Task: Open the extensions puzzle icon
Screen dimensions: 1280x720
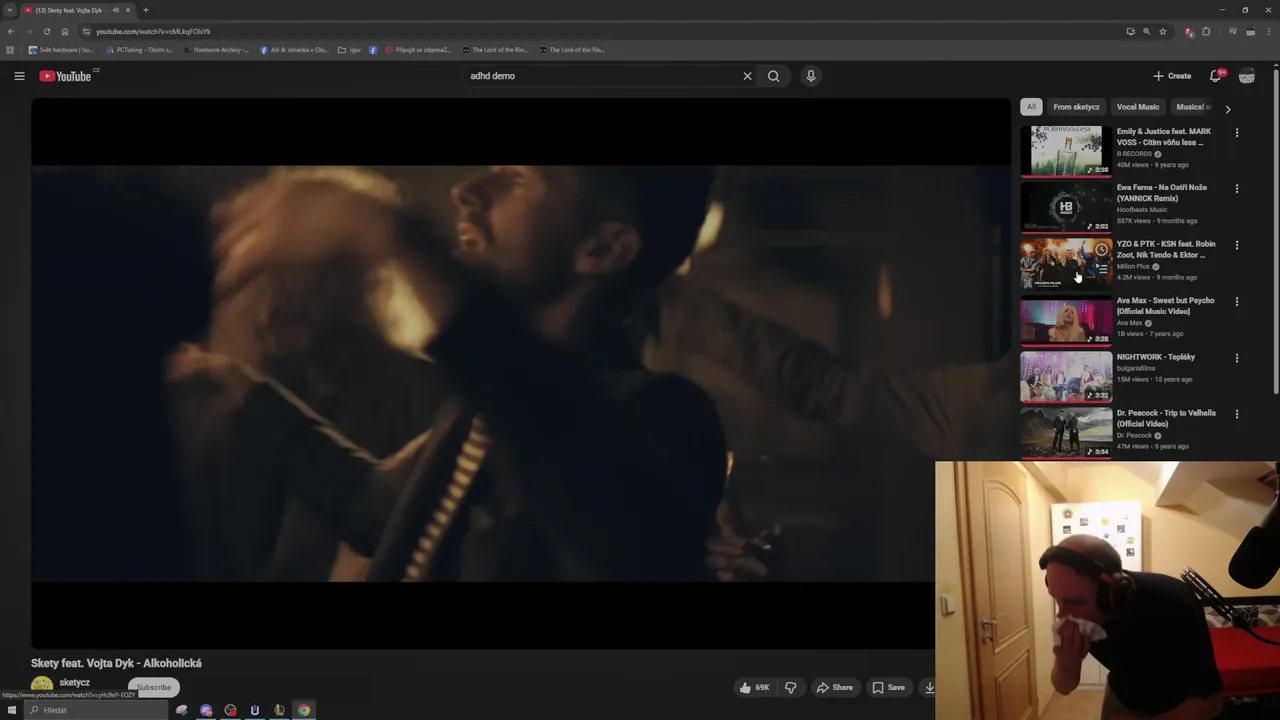Action: point(1206,31)
